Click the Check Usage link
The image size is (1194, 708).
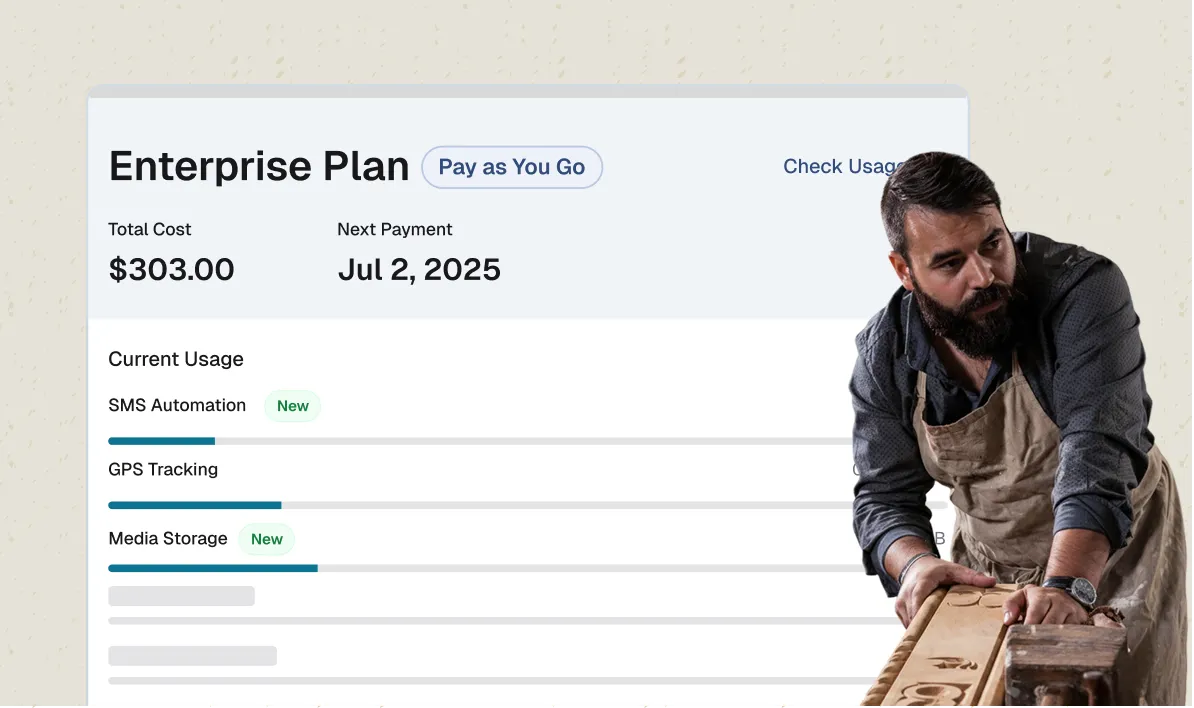tap(836, 167)
